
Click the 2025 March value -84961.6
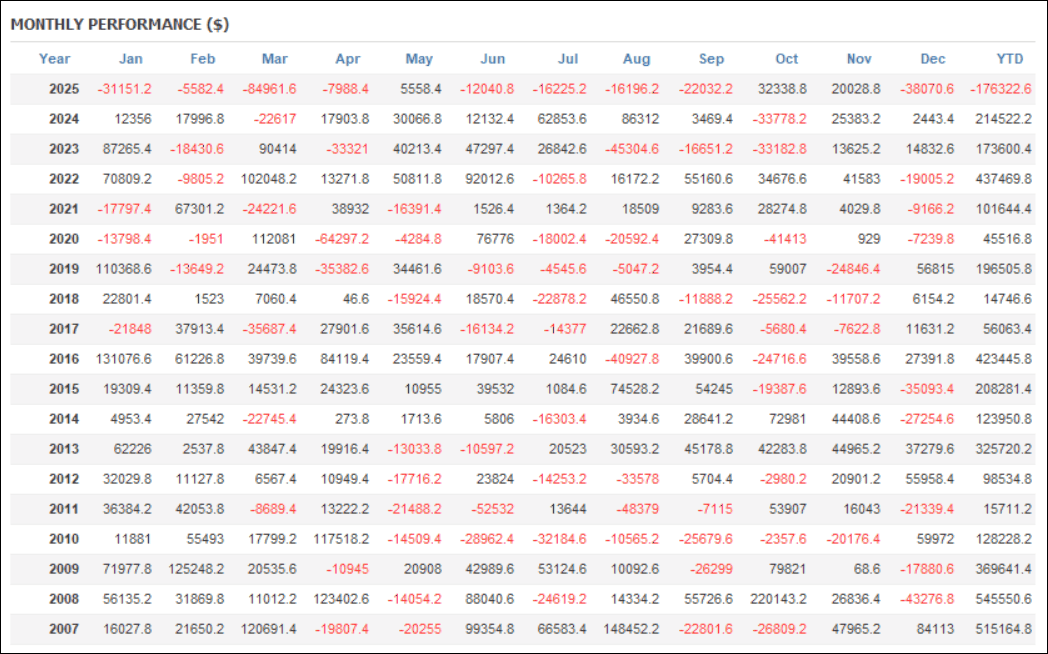click(269, 89)
